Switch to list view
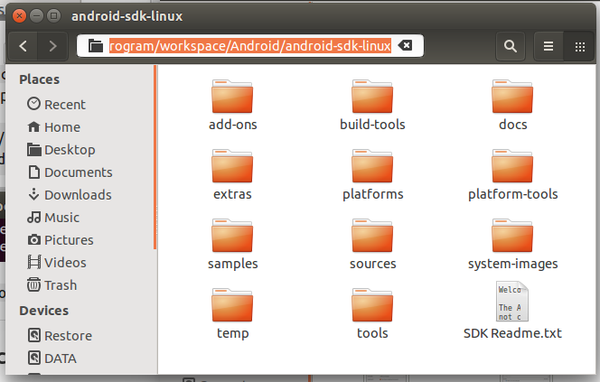Screen dimensions: 600x382 548,46
